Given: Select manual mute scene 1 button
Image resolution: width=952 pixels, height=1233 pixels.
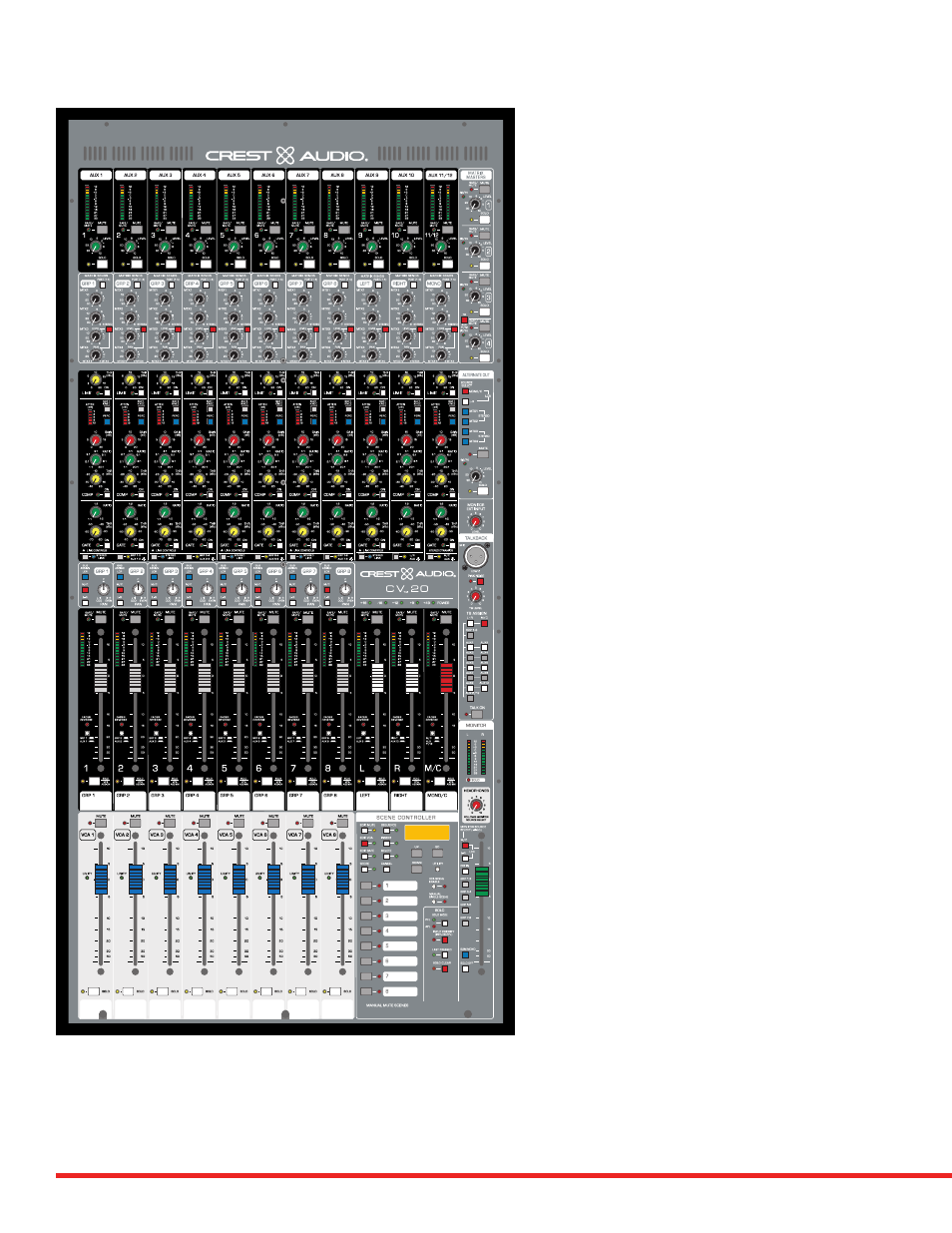Looking at the screenshot, I should (366, 886).
